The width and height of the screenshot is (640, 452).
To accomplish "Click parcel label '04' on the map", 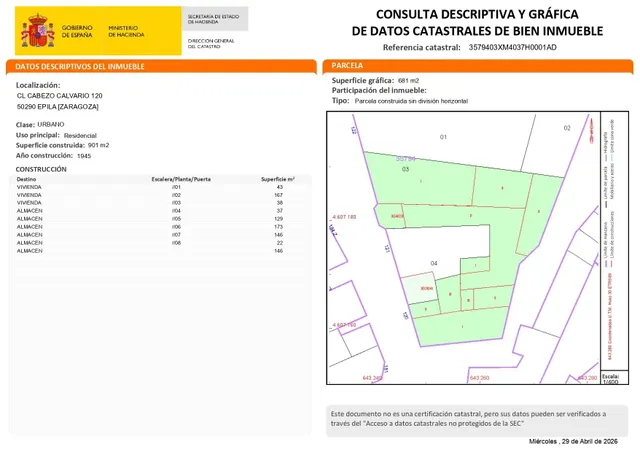I will 434,263.
